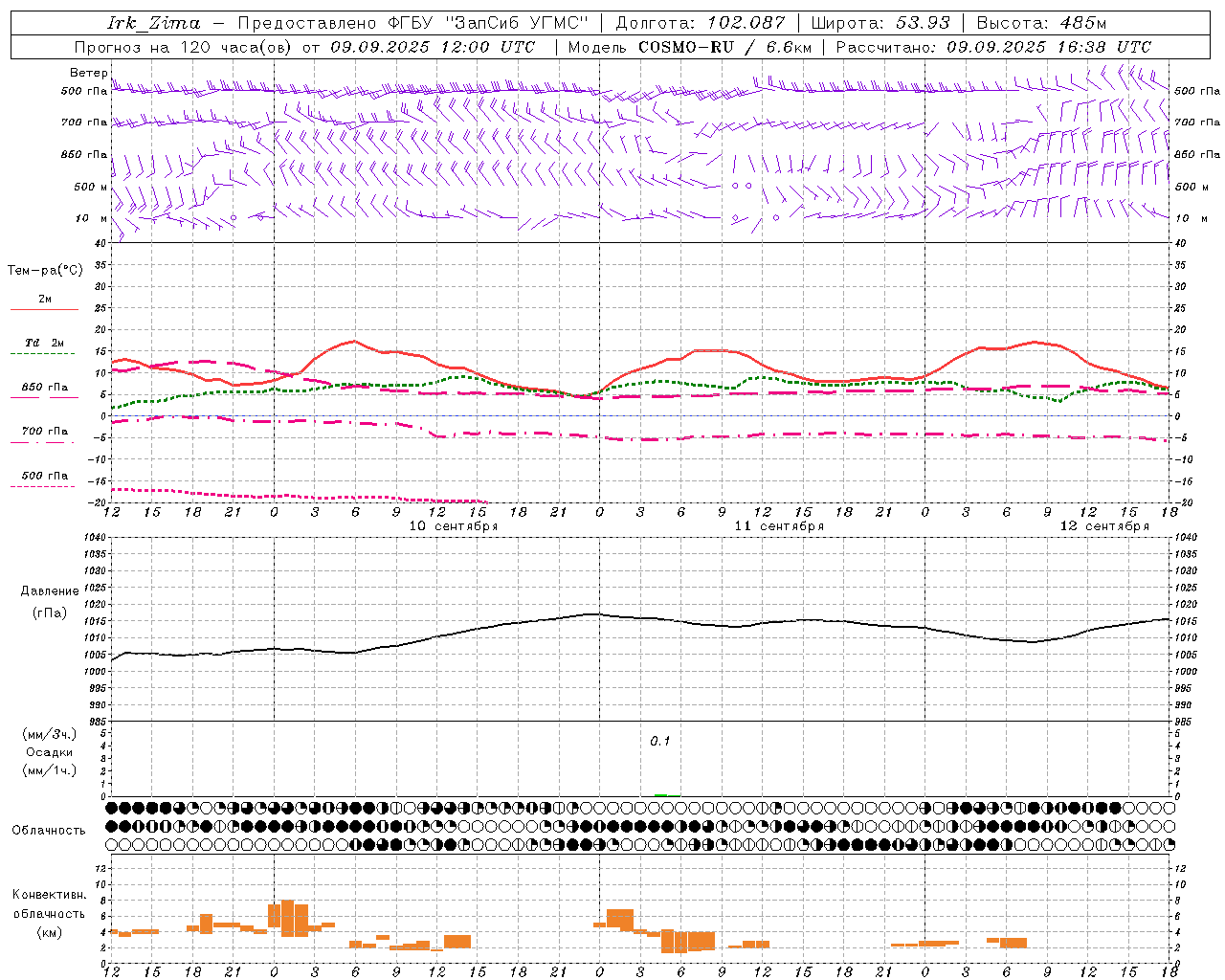The width and height of the screenshot is (1225, 980).
Task: Click the red line sample under 2м legend
Action: 44,310
